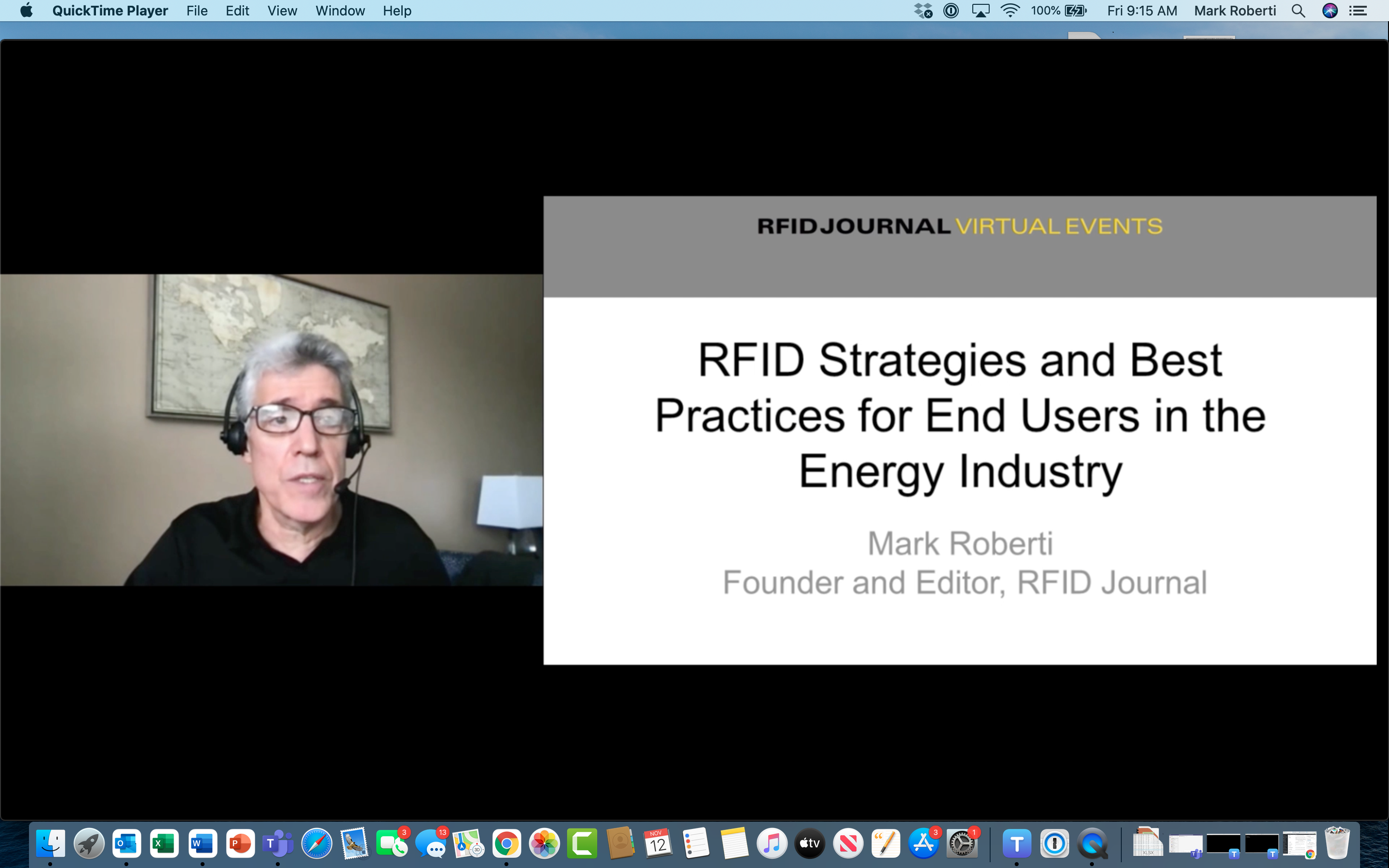
Task: Open Maps from the Dock
Action: (x=468, y=843)
